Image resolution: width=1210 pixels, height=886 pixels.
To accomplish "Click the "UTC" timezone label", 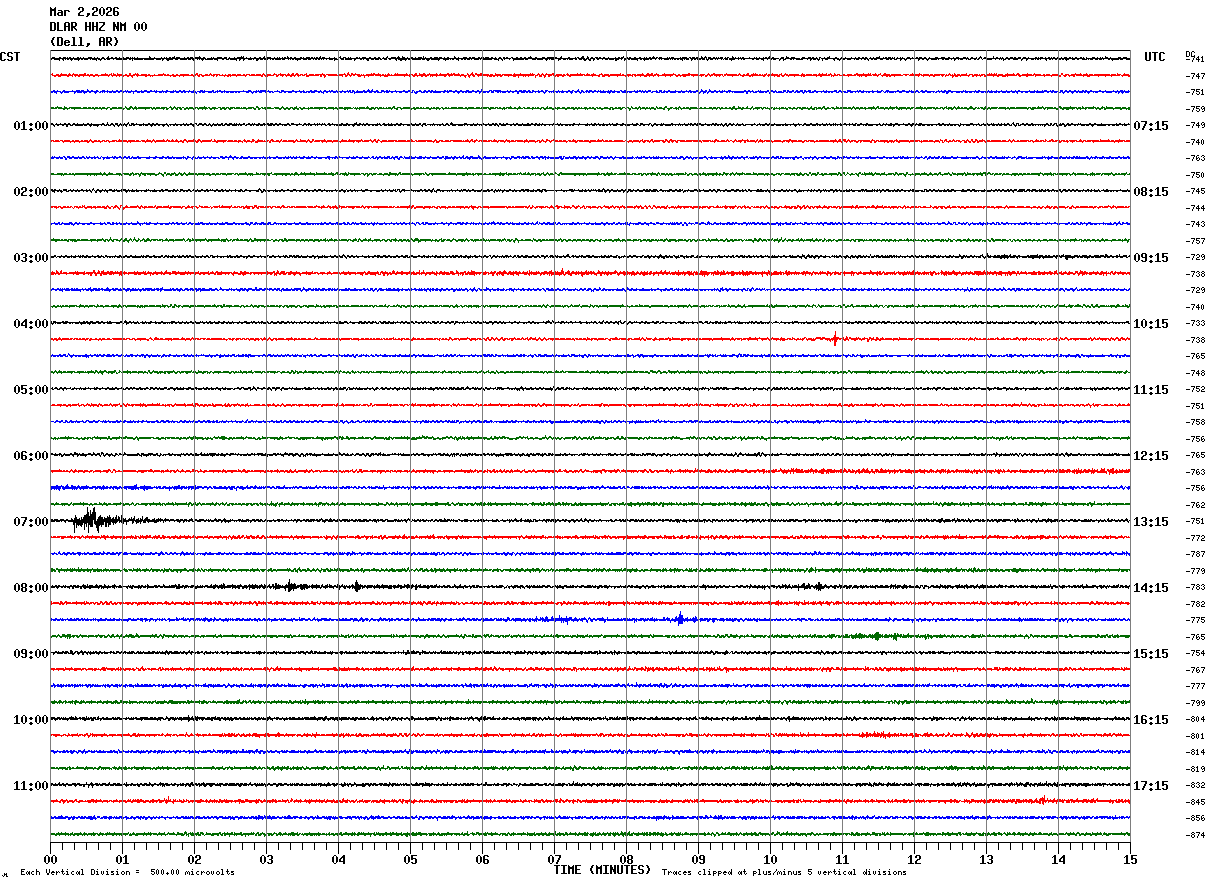I will (x=1155, y=57).
